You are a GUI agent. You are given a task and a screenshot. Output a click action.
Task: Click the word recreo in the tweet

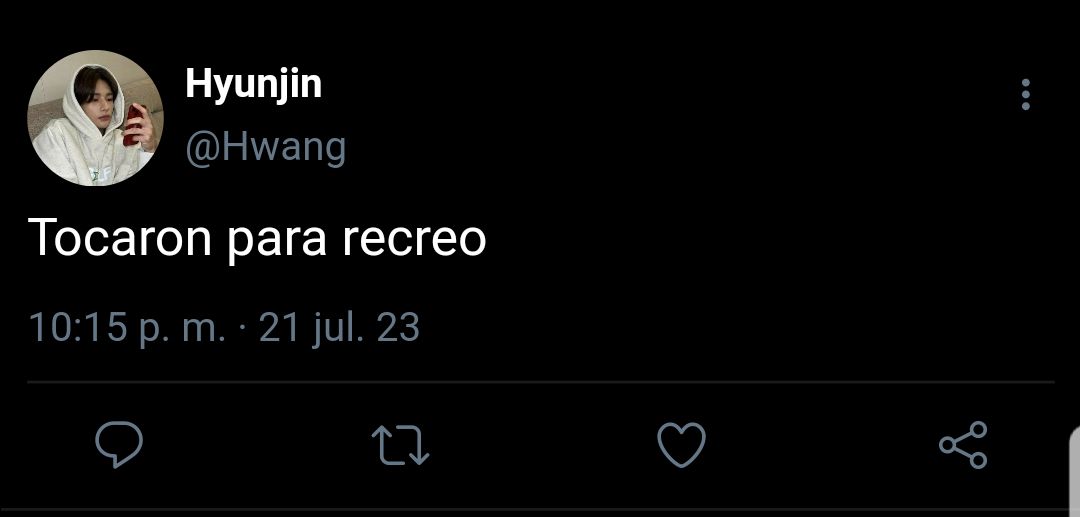(x=414, y=240)
